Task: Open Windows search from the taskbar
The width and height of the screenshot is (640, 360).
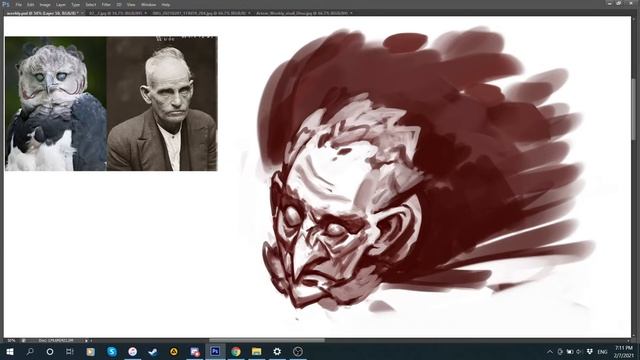Action: (30, 351)
